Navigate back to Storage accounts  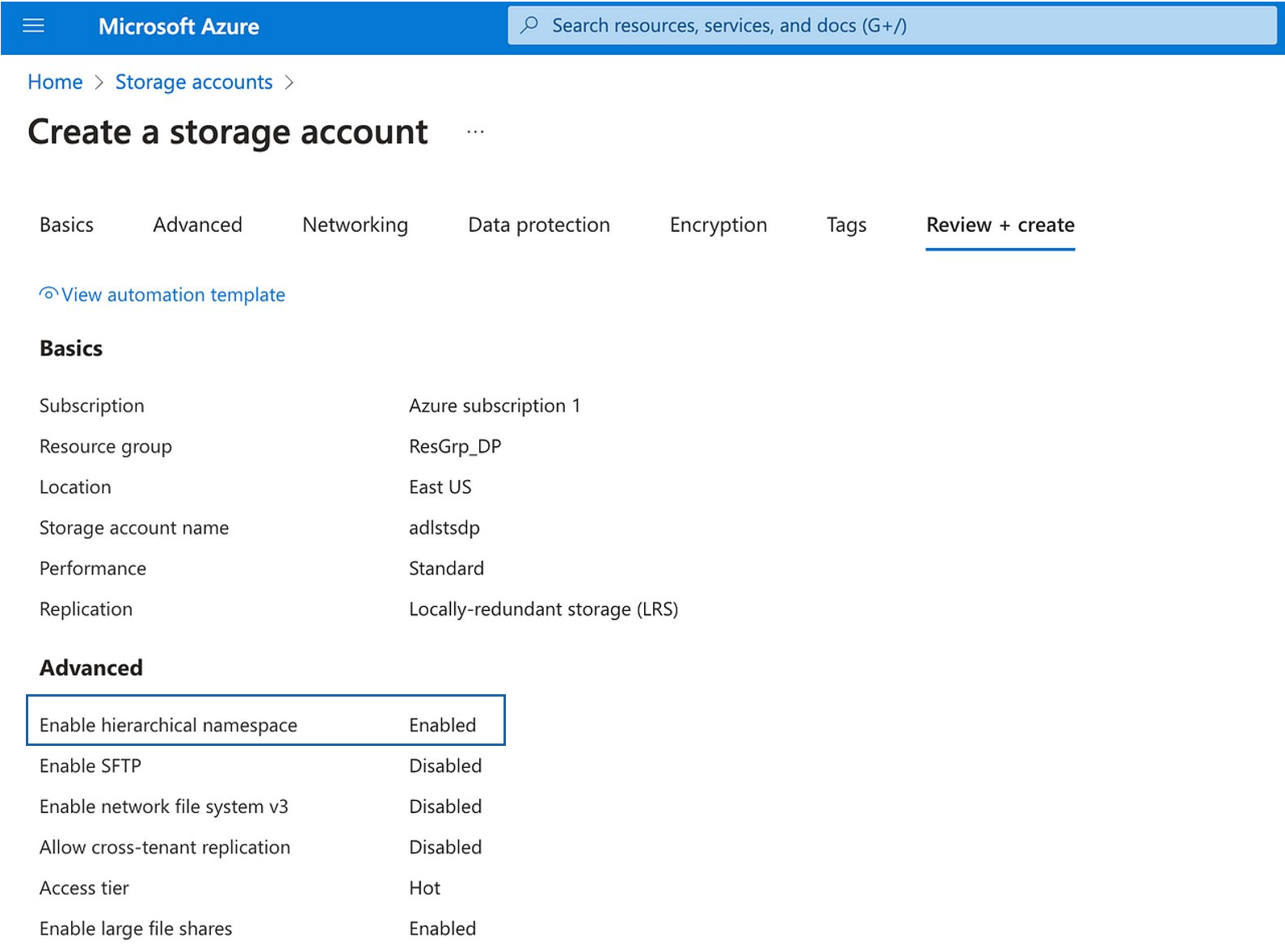[x=194, y=82]
